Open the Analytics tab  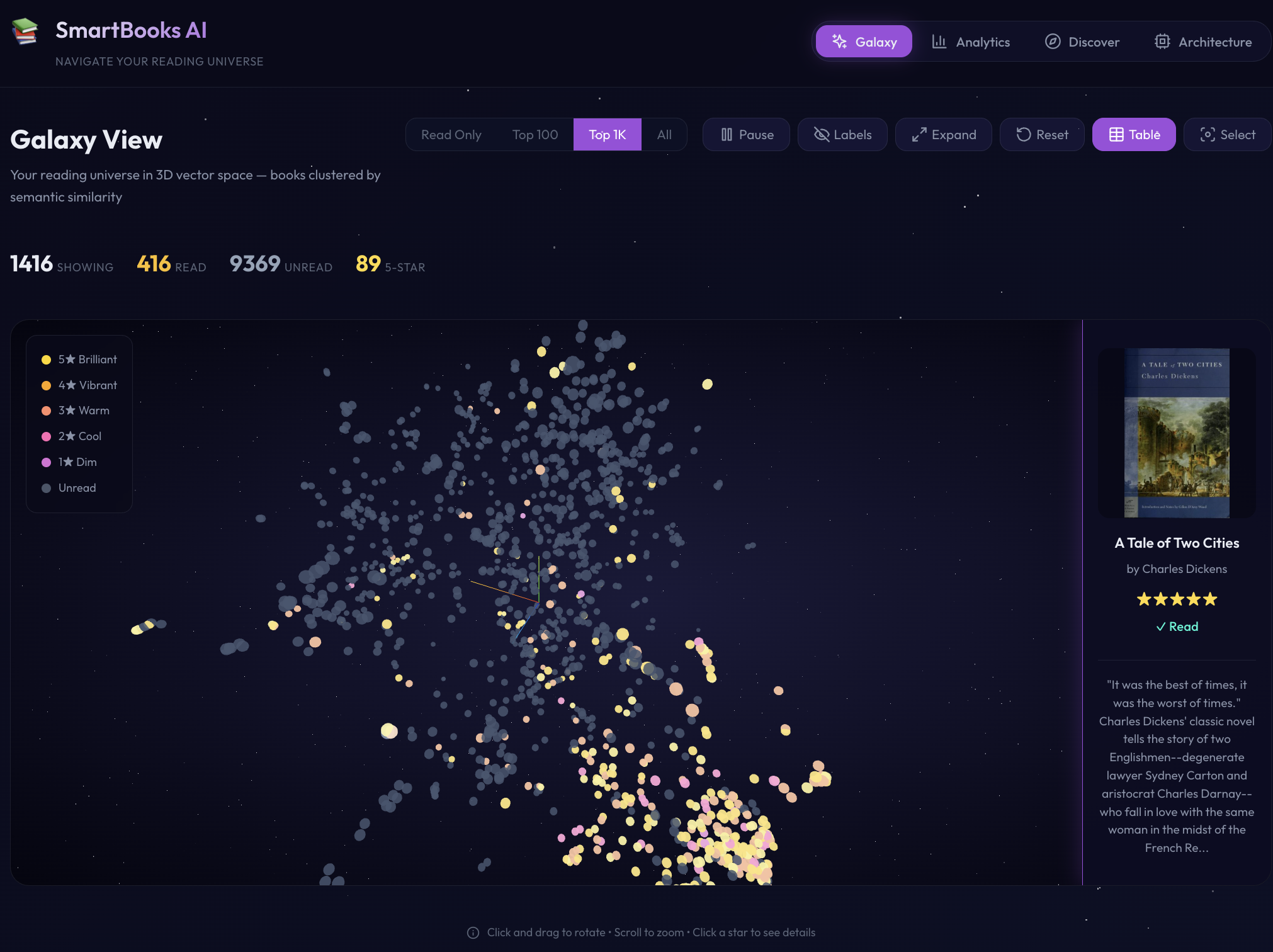[971, 42]
